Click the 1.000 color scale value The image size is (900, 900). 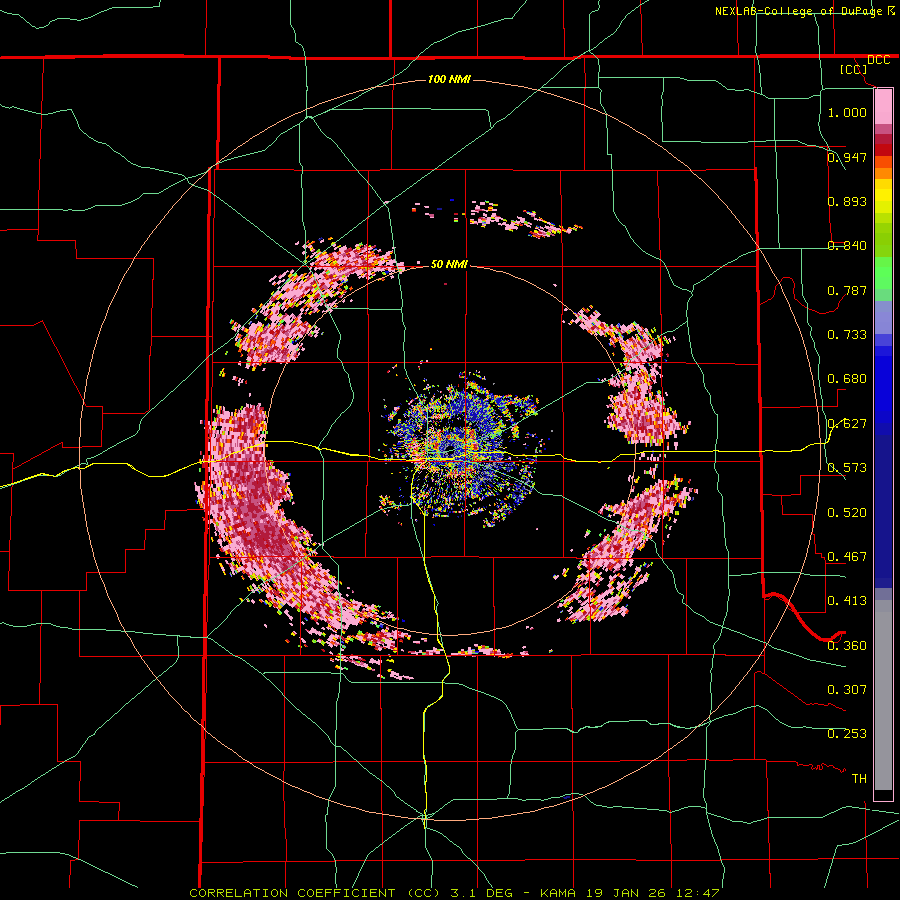847,112
